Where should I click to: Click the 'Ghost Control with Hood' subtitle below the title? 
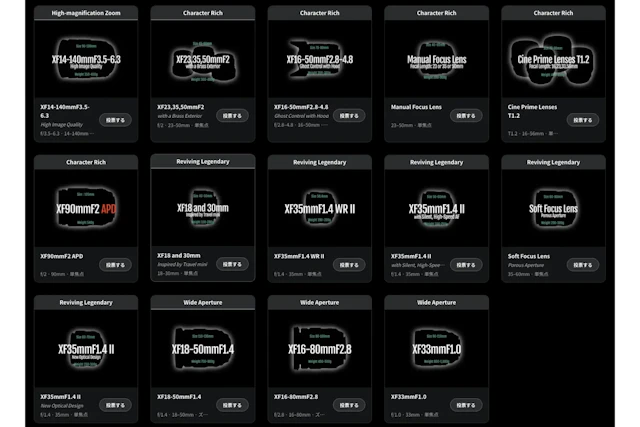point(301,116)
